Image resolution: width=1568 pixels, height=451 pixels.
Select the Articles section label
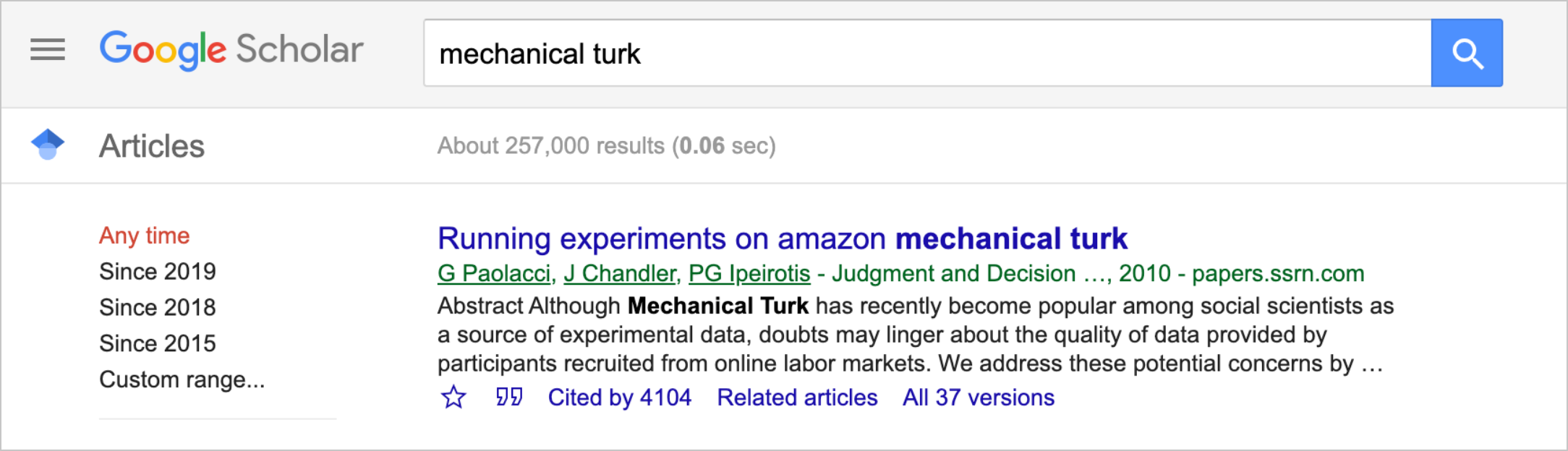pos(151,145)
